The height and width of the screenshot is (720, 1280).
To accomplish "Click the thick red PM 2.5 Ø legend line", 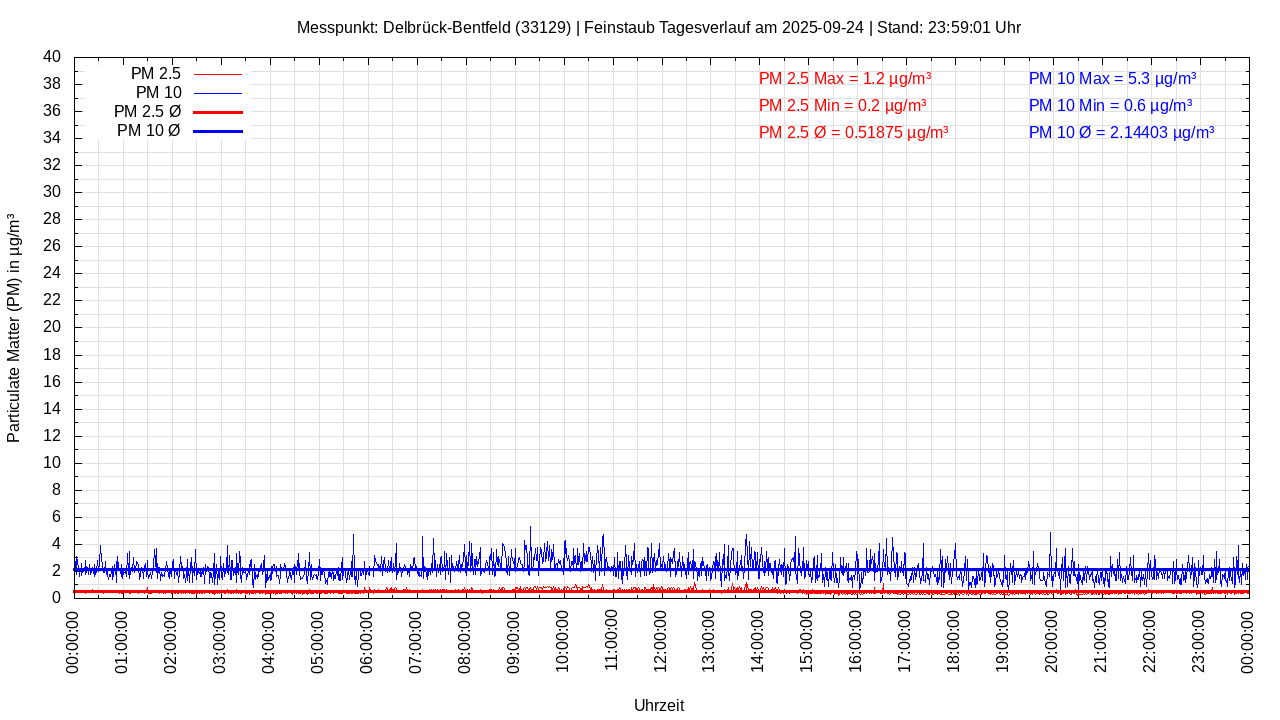I will coord(218,112).
